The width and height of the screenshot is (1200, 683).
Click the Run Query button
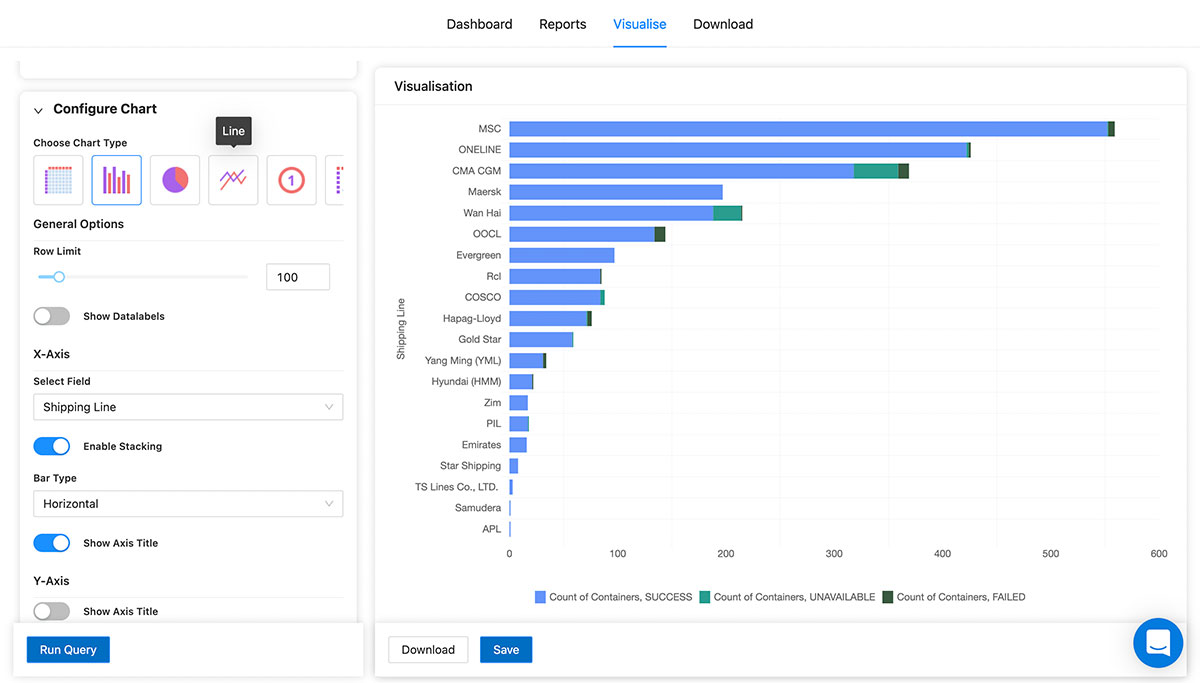coord(68,650)
